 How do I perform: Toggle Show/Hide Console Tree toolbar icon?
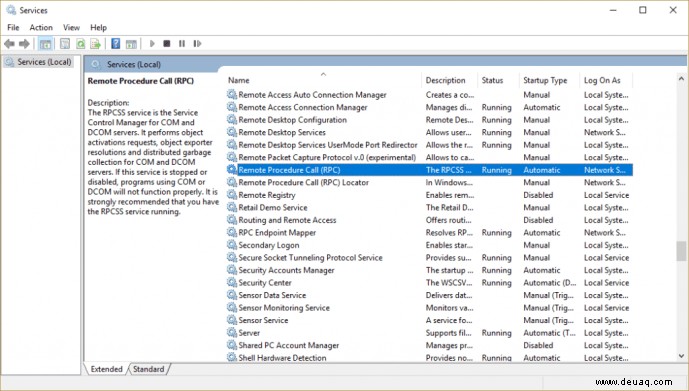[x=45, y=43]
